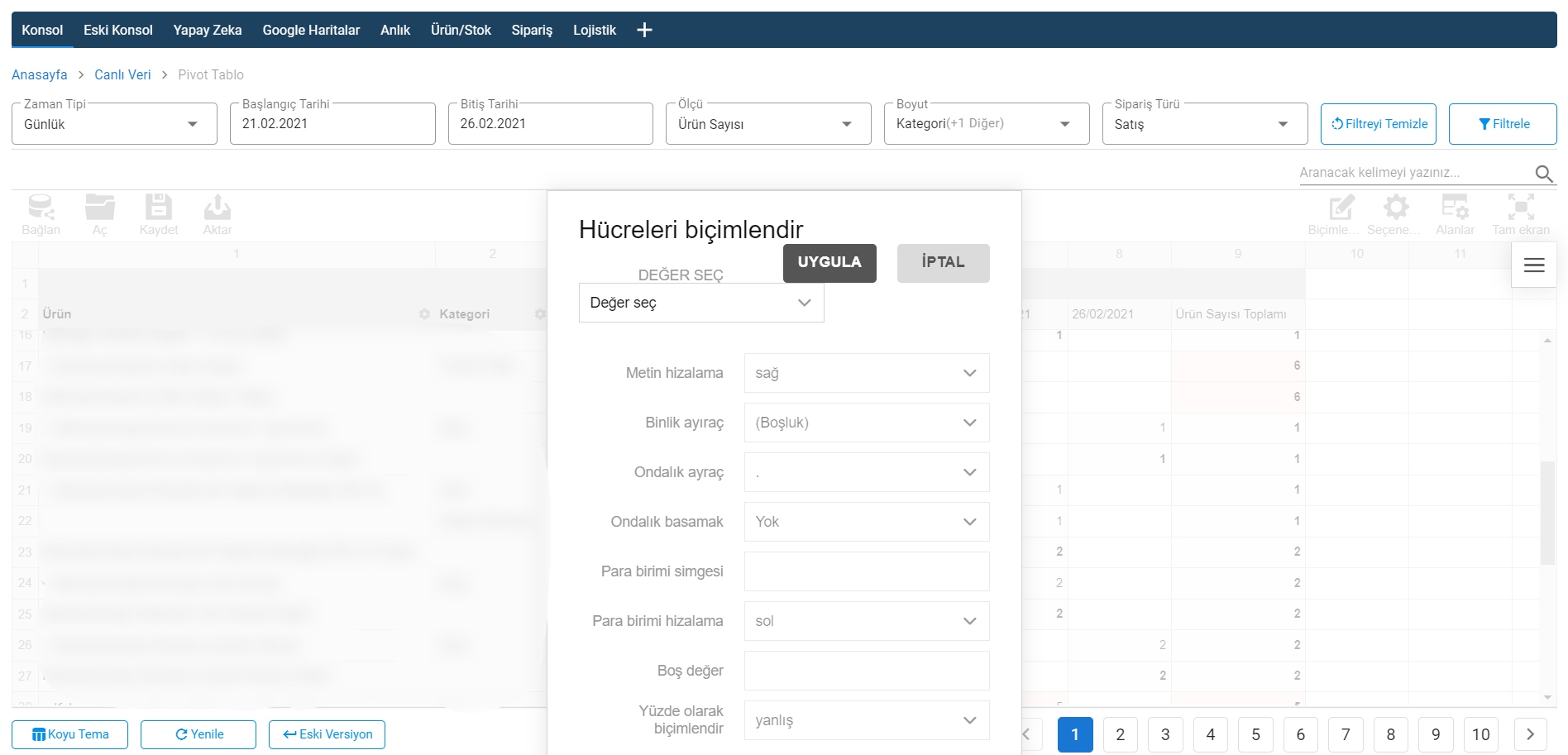Open the Google Haritalar tab

[x=311, y=30]
